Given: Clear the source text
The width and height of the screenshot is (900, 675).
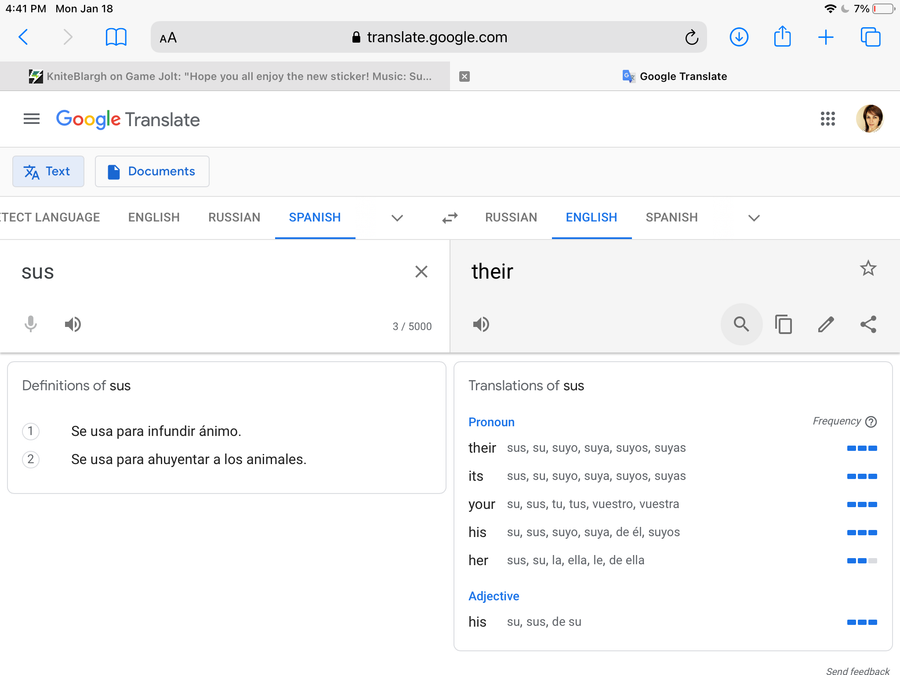Looking at the screenshot, I should click(x=421, y=272).
